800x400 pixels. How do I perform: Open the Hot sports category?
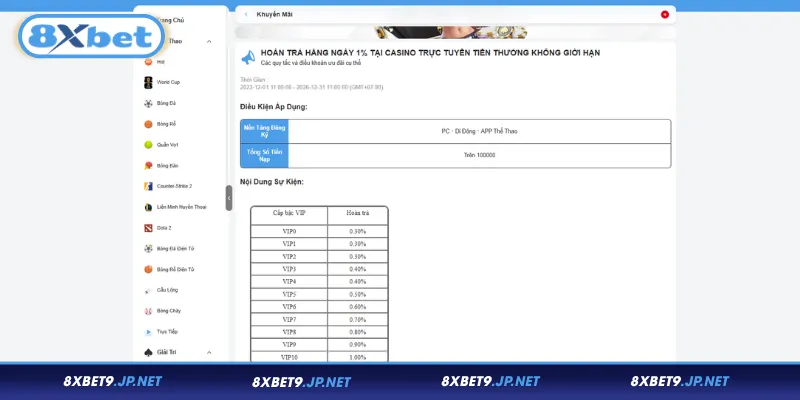(x=155, y=62)
